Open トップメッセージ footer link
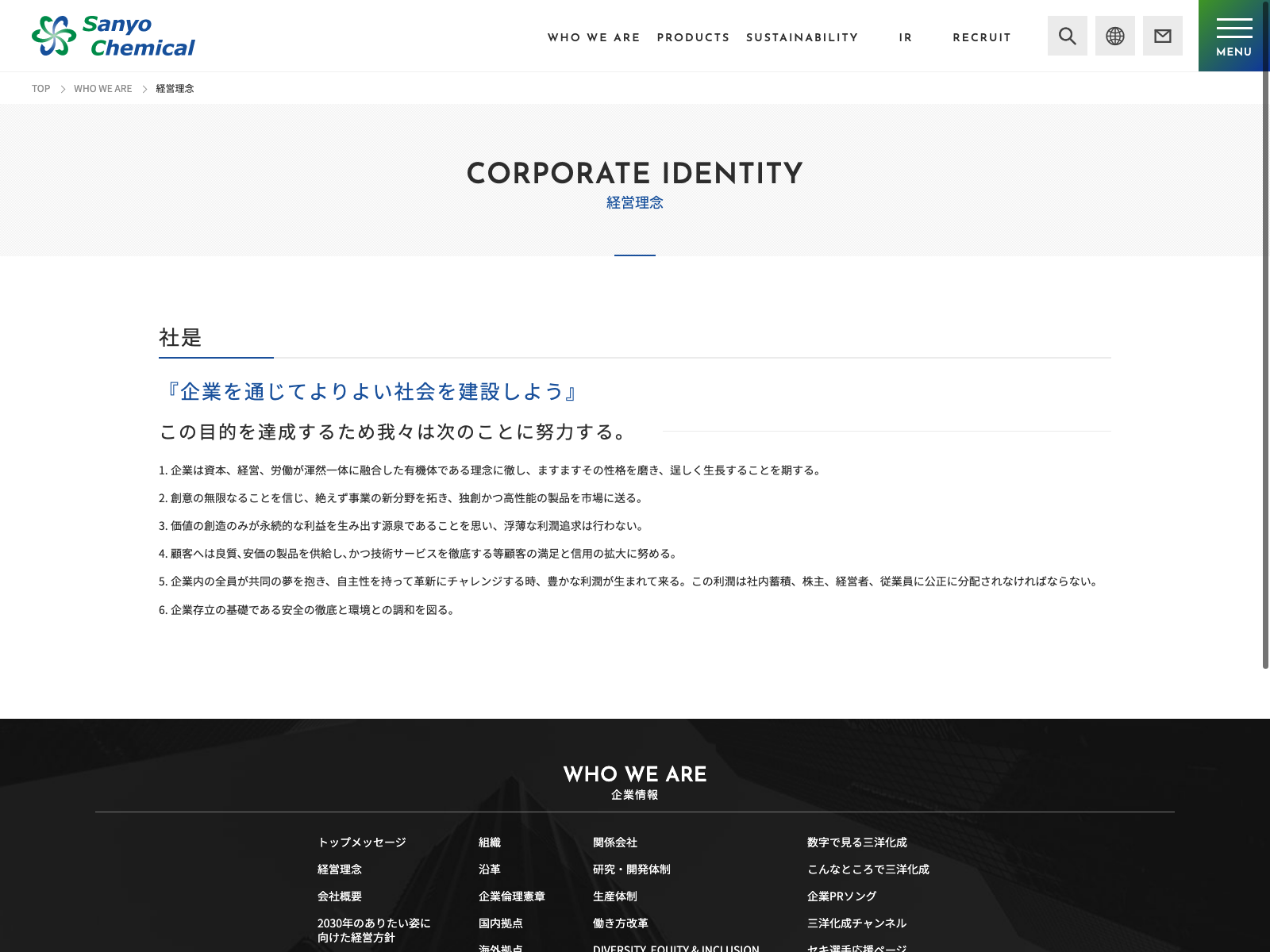The image size is (1270, 952). [x=362, y=843]
